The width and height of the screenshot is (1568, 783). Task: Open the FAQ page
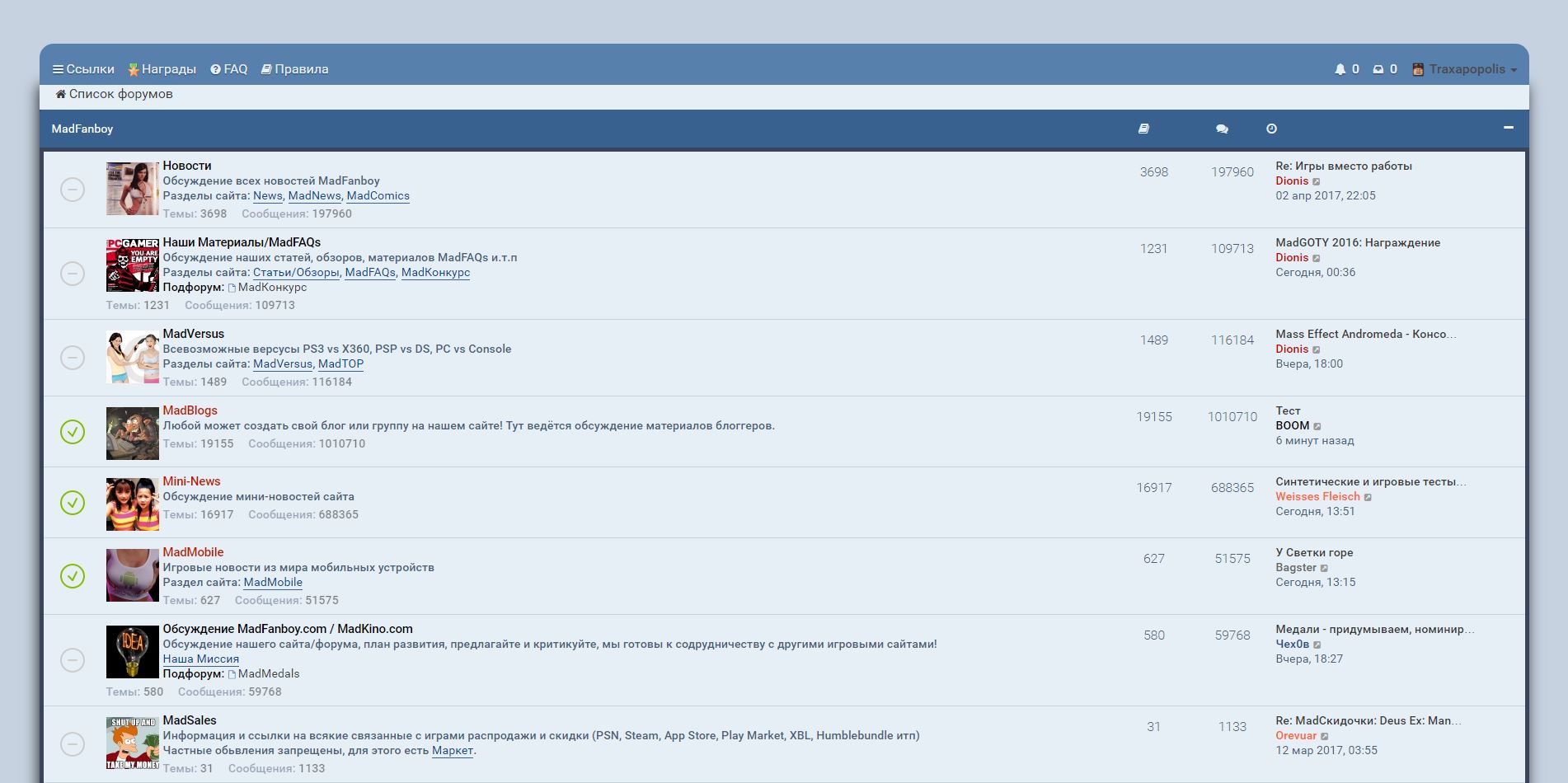click(x=228, y=69)
